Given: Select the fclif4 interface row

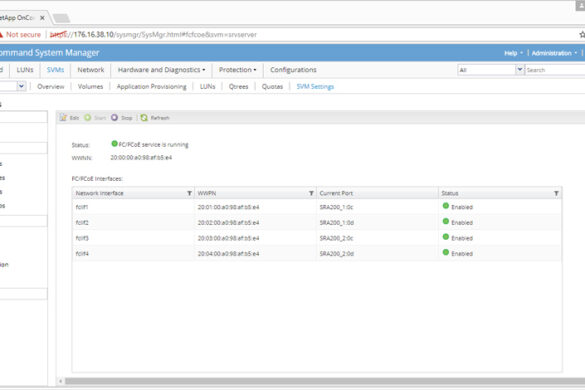Looking at the screenshot, I should click(317, 253).
